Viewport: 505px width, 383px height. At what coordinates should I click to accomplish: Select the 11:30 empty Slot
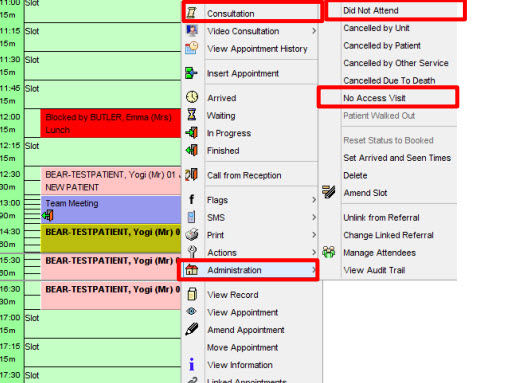[103, 66]
